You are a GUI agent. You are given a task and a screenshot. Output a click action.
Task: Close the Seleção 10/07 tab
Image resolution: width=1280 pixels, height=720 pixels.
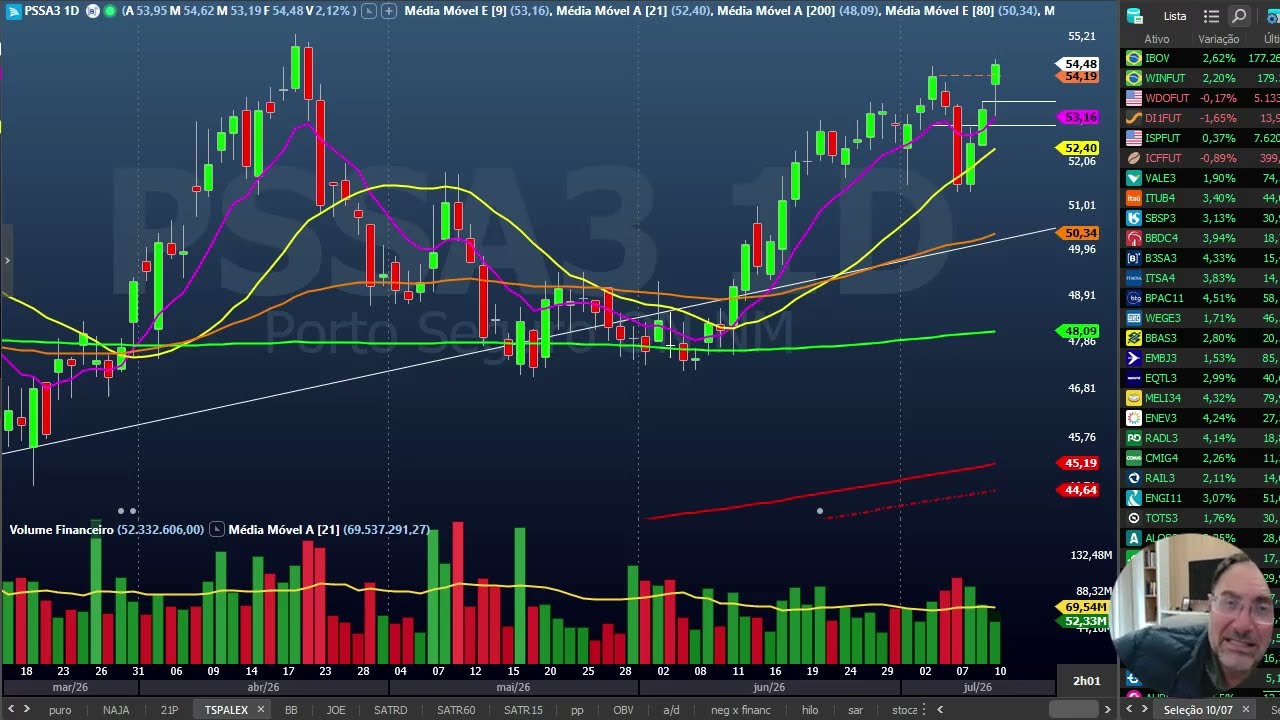[x=1246, y=710]
